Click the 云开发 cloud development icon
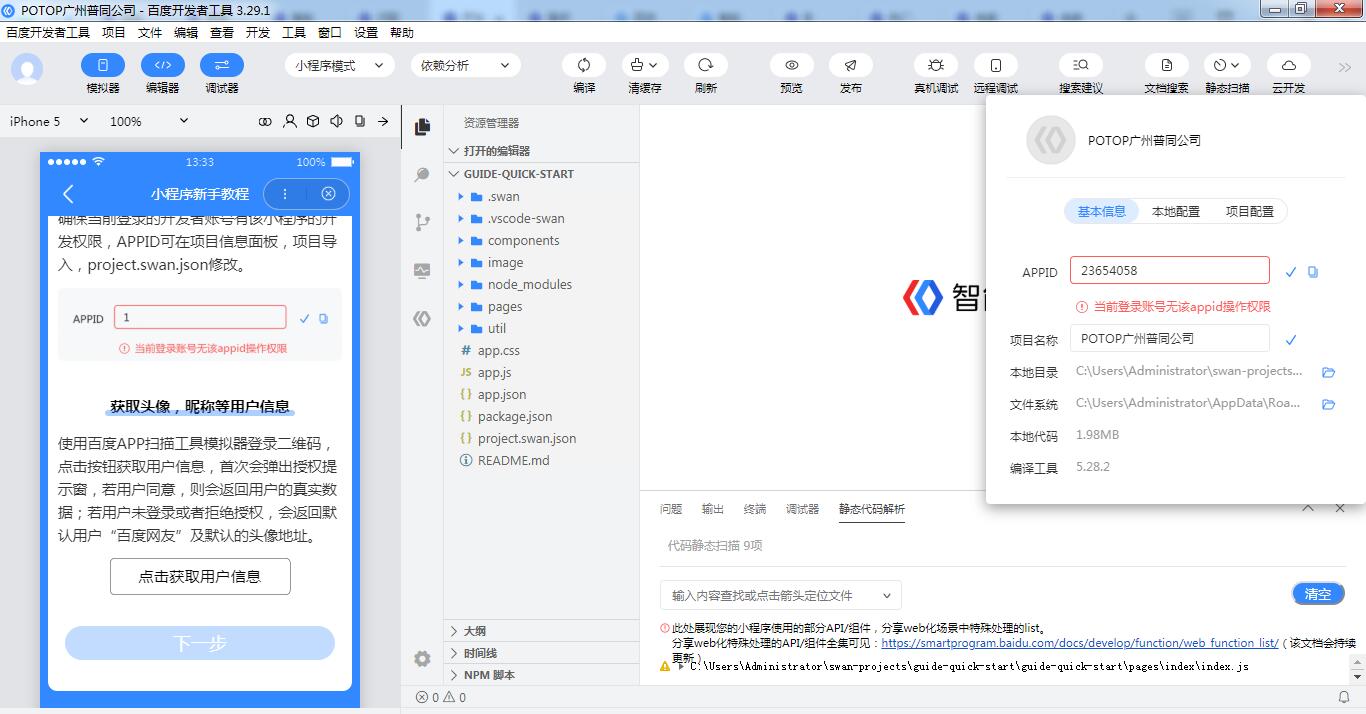Screen dimensions: 1366x714 pyautogui.click(x=1289, y=65)
